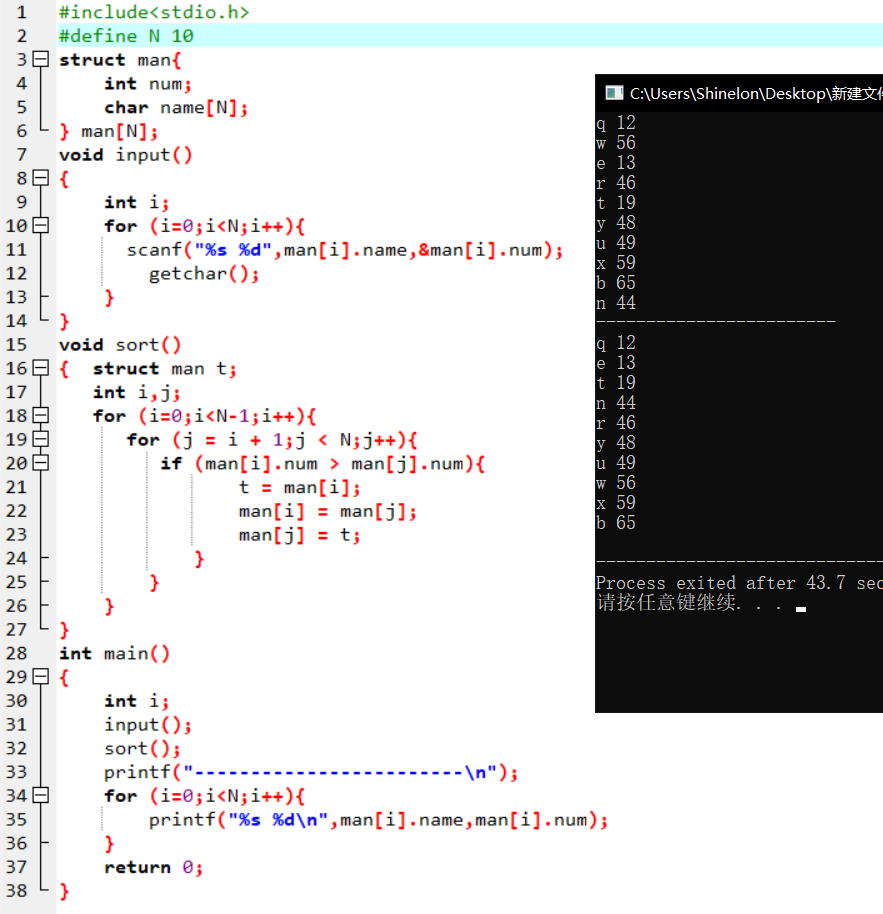Click 'struct man t;' declaration
Screen dimensions: 883x914
pos(164,369)
